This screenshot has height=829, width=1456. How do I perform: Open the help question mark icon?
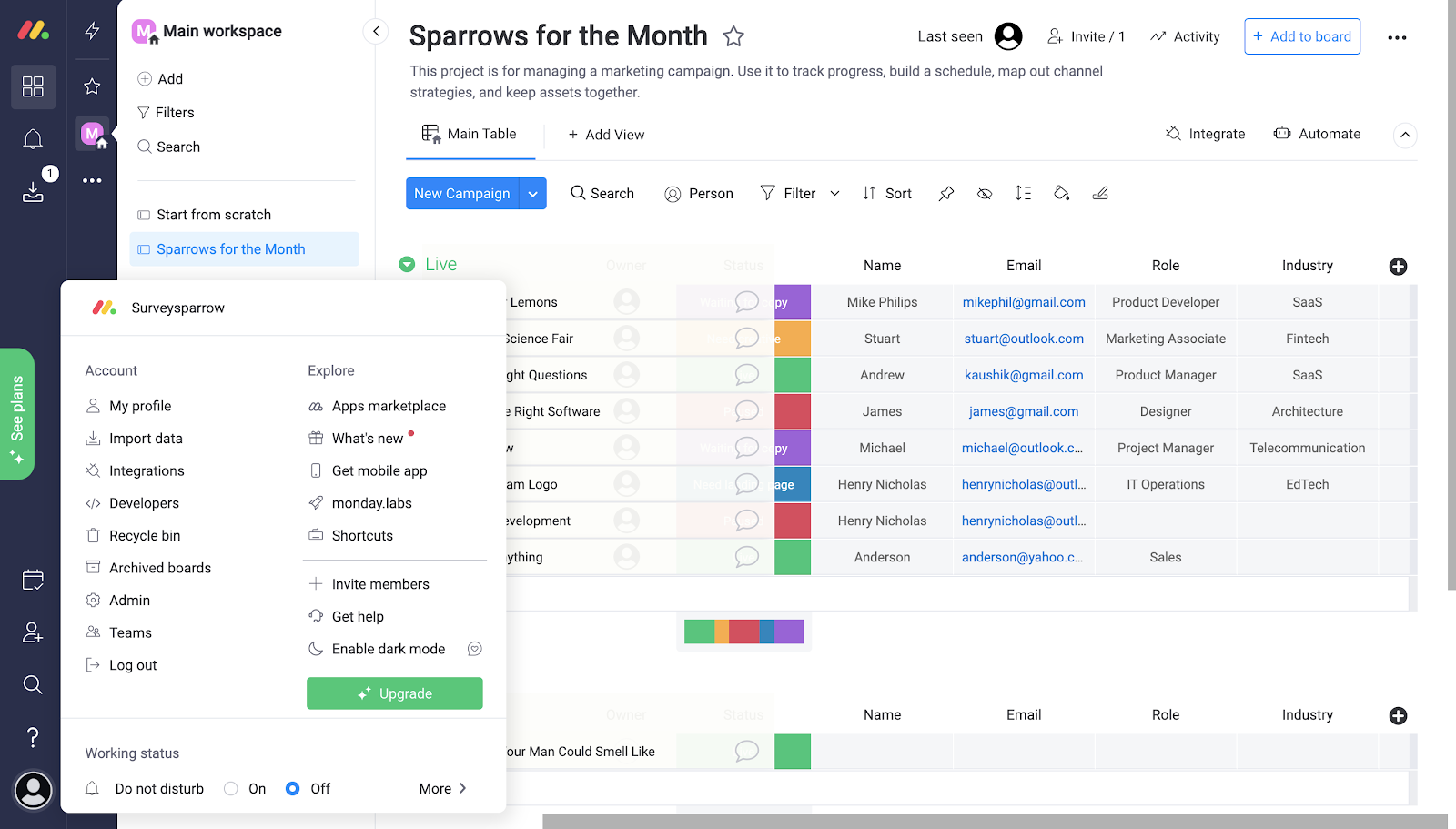33,737
